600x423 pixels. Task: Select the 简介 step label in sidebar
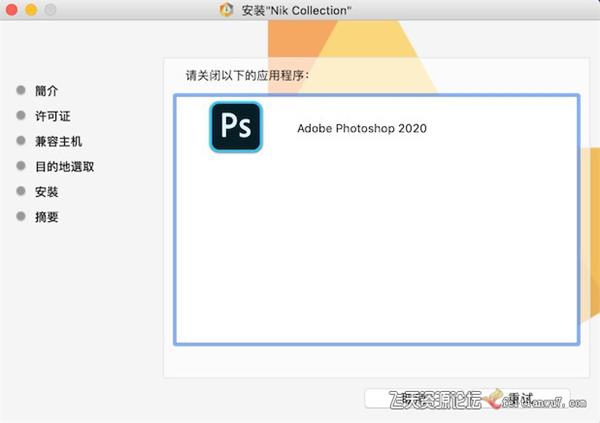(x=46, y=91)
